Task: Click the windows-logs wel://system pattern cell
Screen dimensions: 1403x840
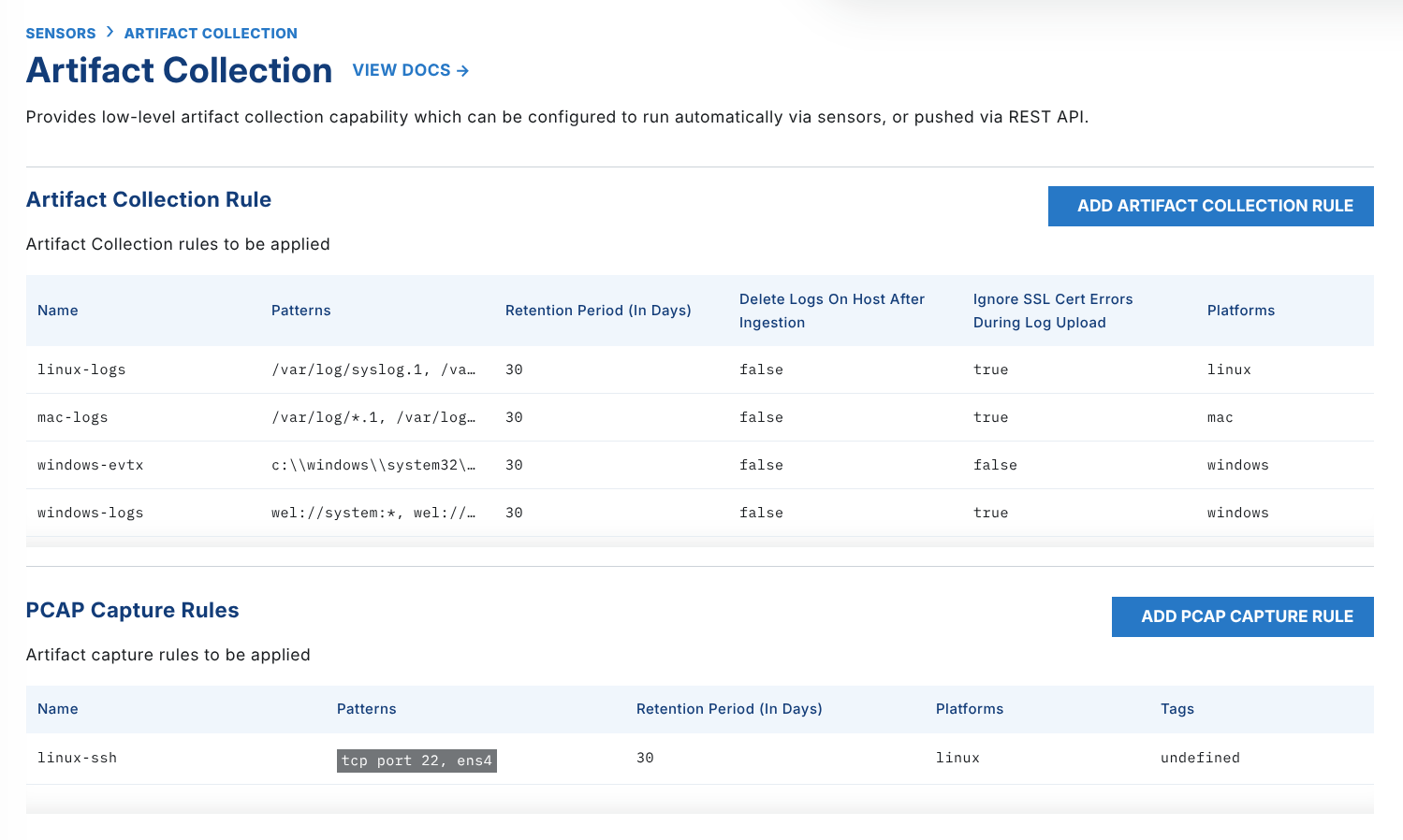Action: (x=373, y=513)
